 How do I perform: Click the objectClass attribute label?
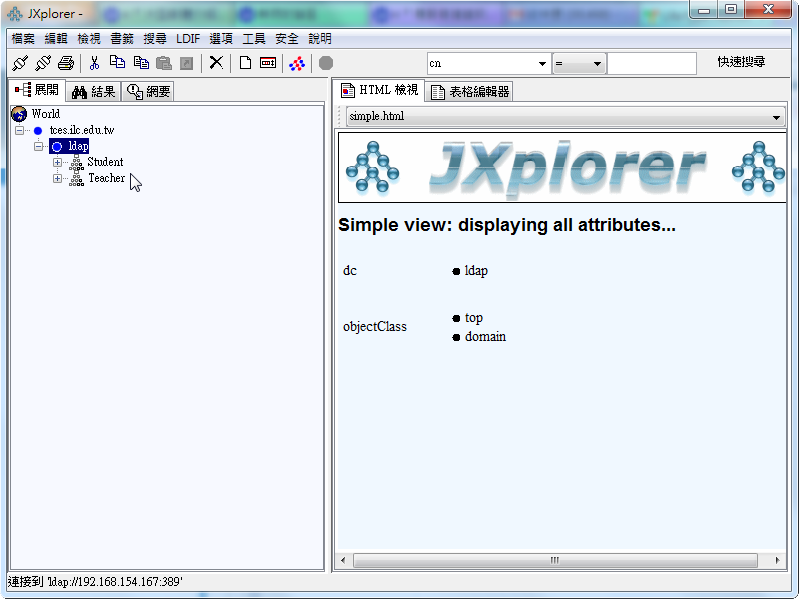click(x=375, y=326)
